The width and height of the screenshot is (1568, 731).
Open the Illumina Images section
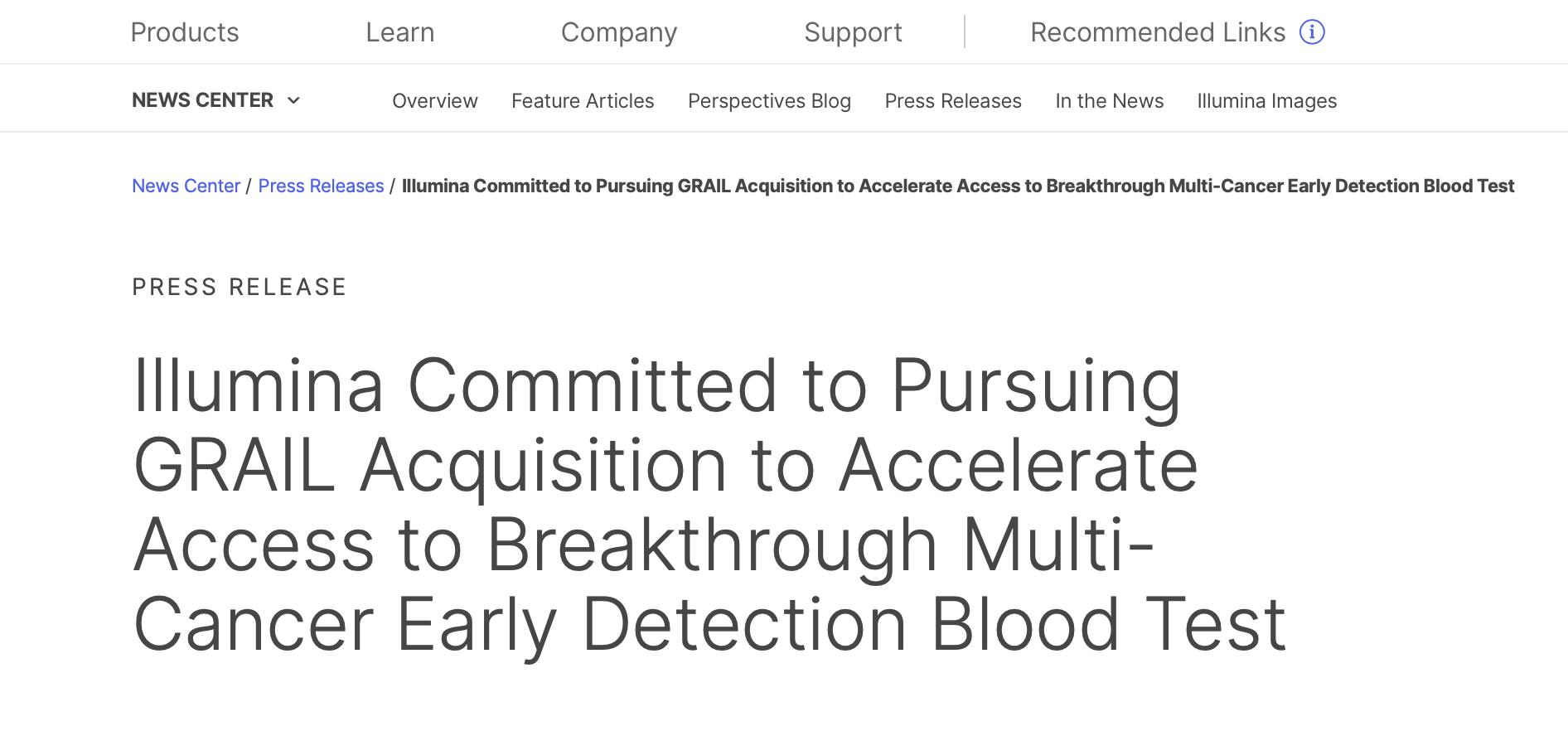(x=1266, y=100)
